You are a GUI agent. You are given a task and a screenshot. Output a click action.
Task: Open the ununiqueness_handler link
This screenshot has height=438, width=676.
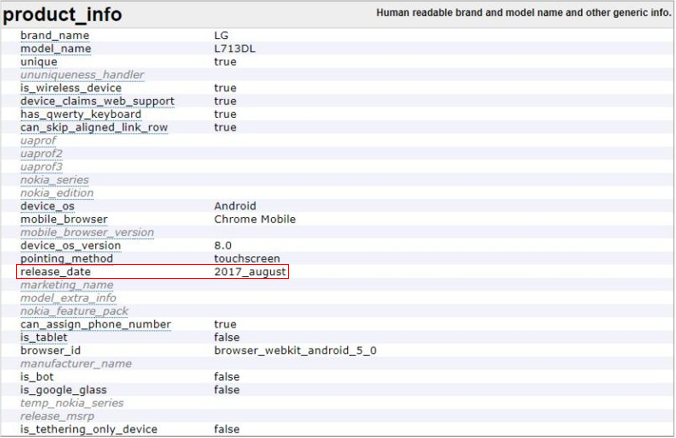82,75
